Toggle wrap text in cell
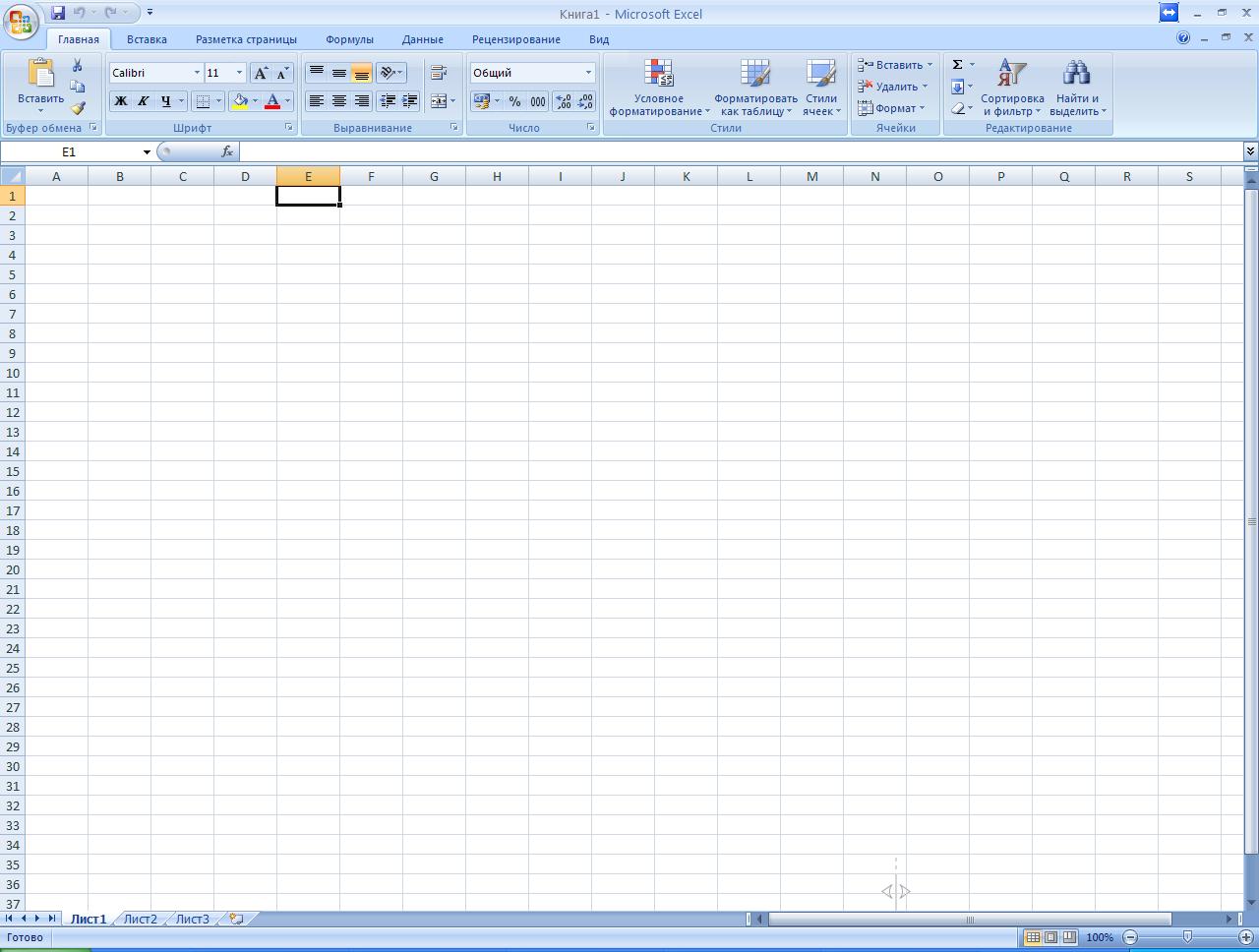 [439, 73]
